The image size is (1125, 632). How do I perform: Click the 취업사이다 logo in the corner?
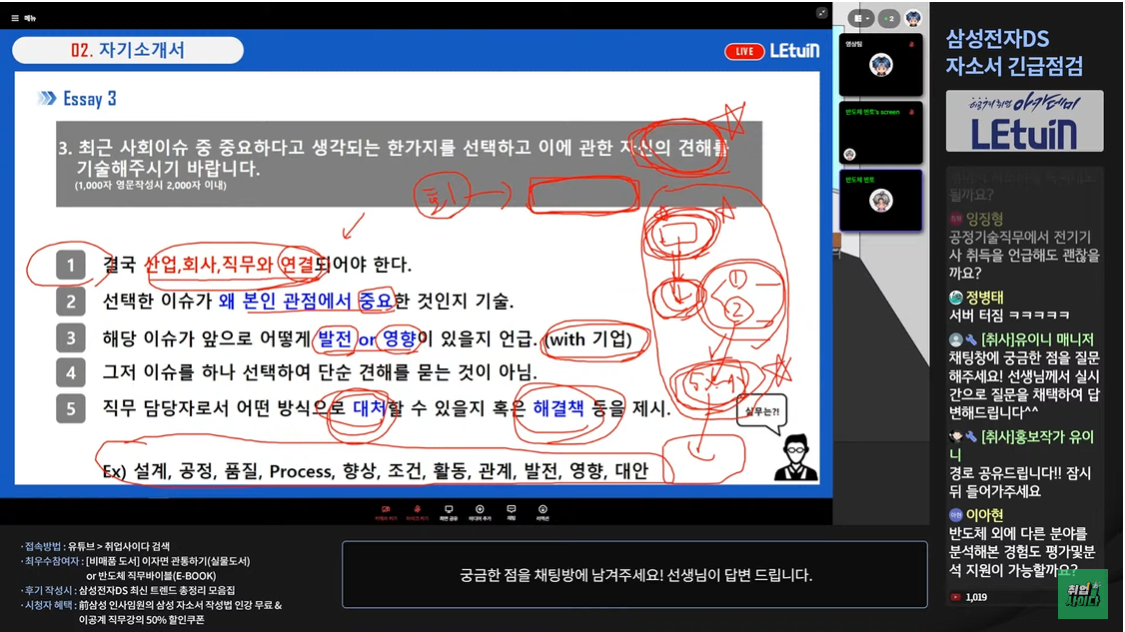1082,594
